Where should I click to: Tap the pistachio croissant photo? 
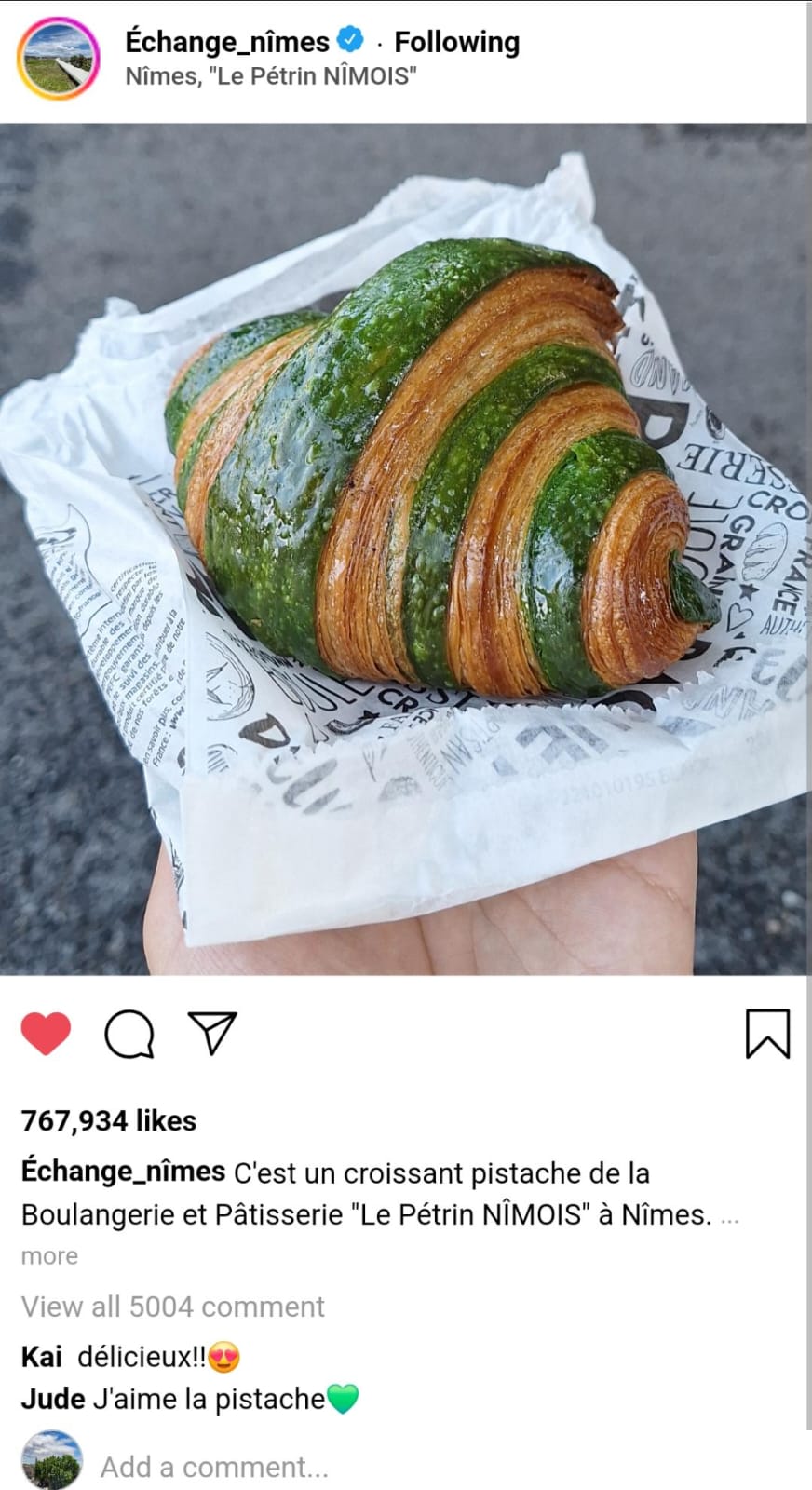(x=406, y=549)
